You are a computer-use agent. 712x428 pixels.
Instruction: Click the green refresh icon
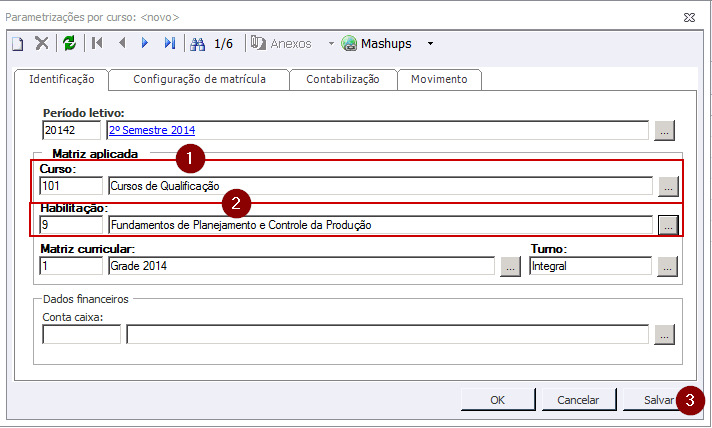click(69, 43)
